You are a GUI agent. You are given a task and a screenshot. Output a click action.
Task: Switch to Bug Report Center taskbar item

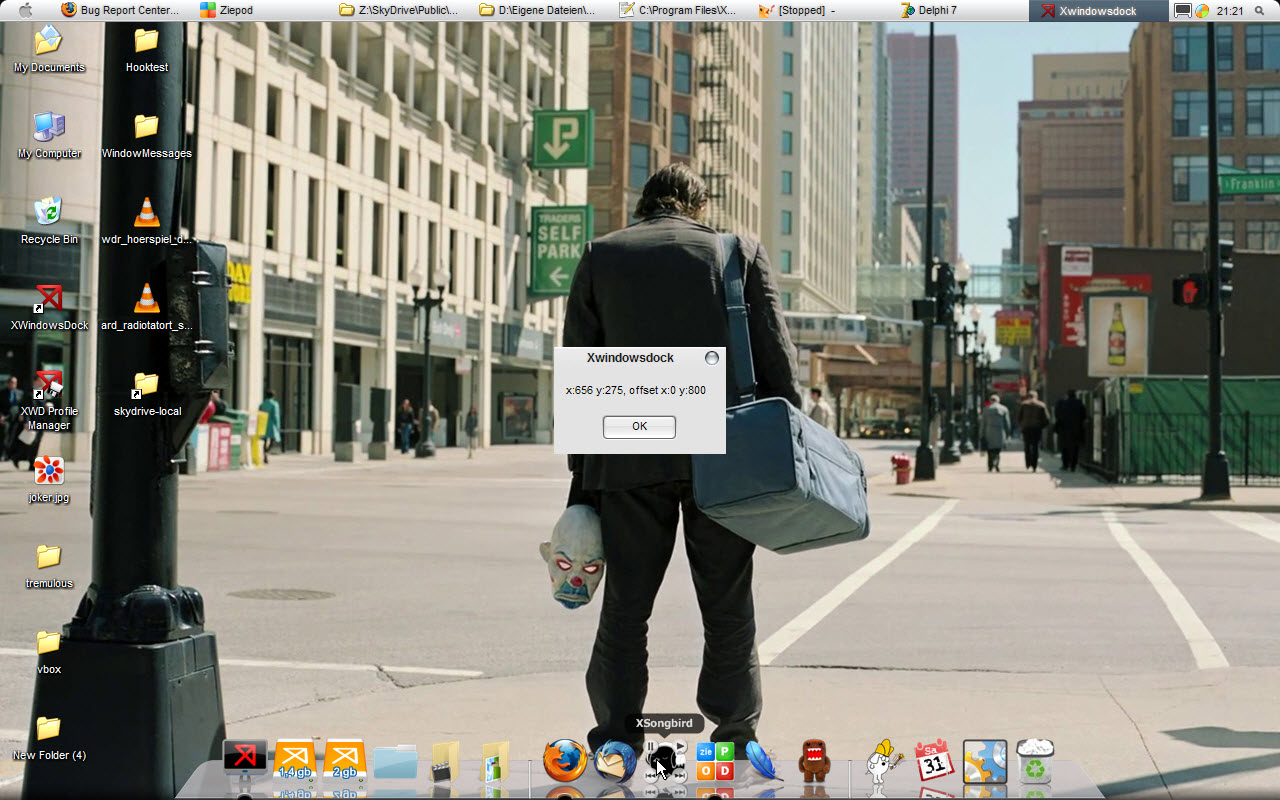tap(120, 10)
